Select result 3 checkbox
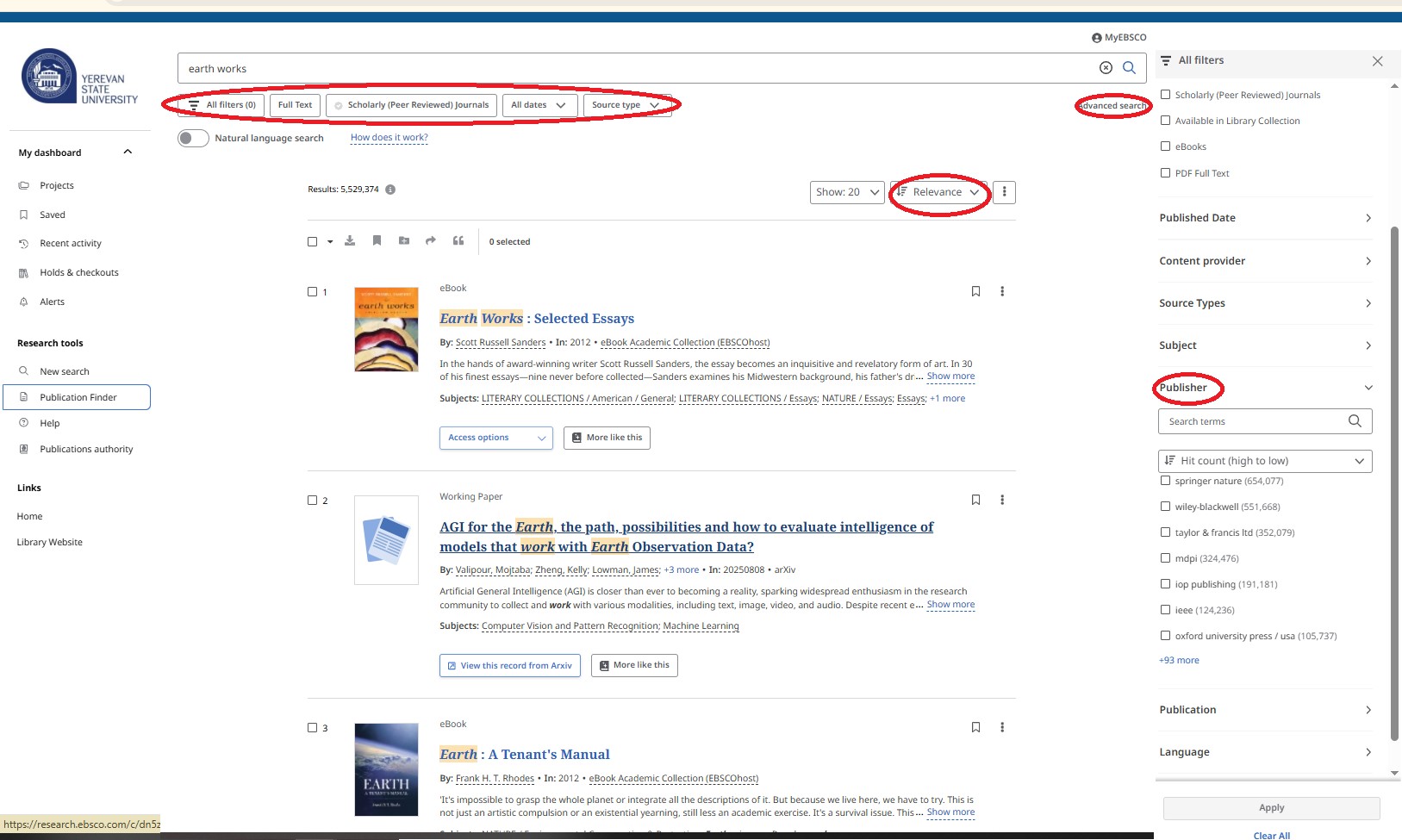The height and width of the screenshot is (840, 1402). click(x=313, y=728)
